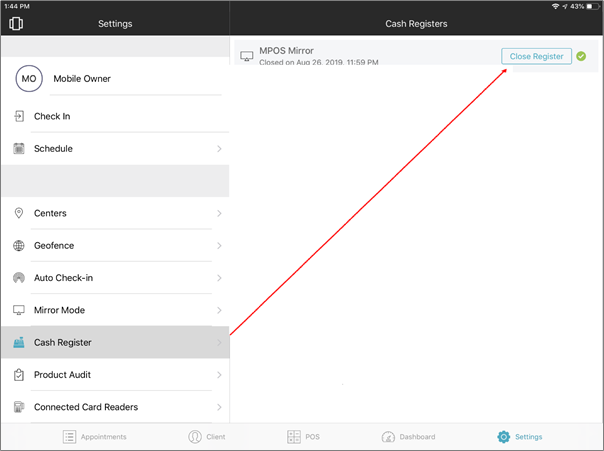This screenshot has width=604, height=451.
Task: Switch to the Dashboard tab label
Action: tap(417, 437)
